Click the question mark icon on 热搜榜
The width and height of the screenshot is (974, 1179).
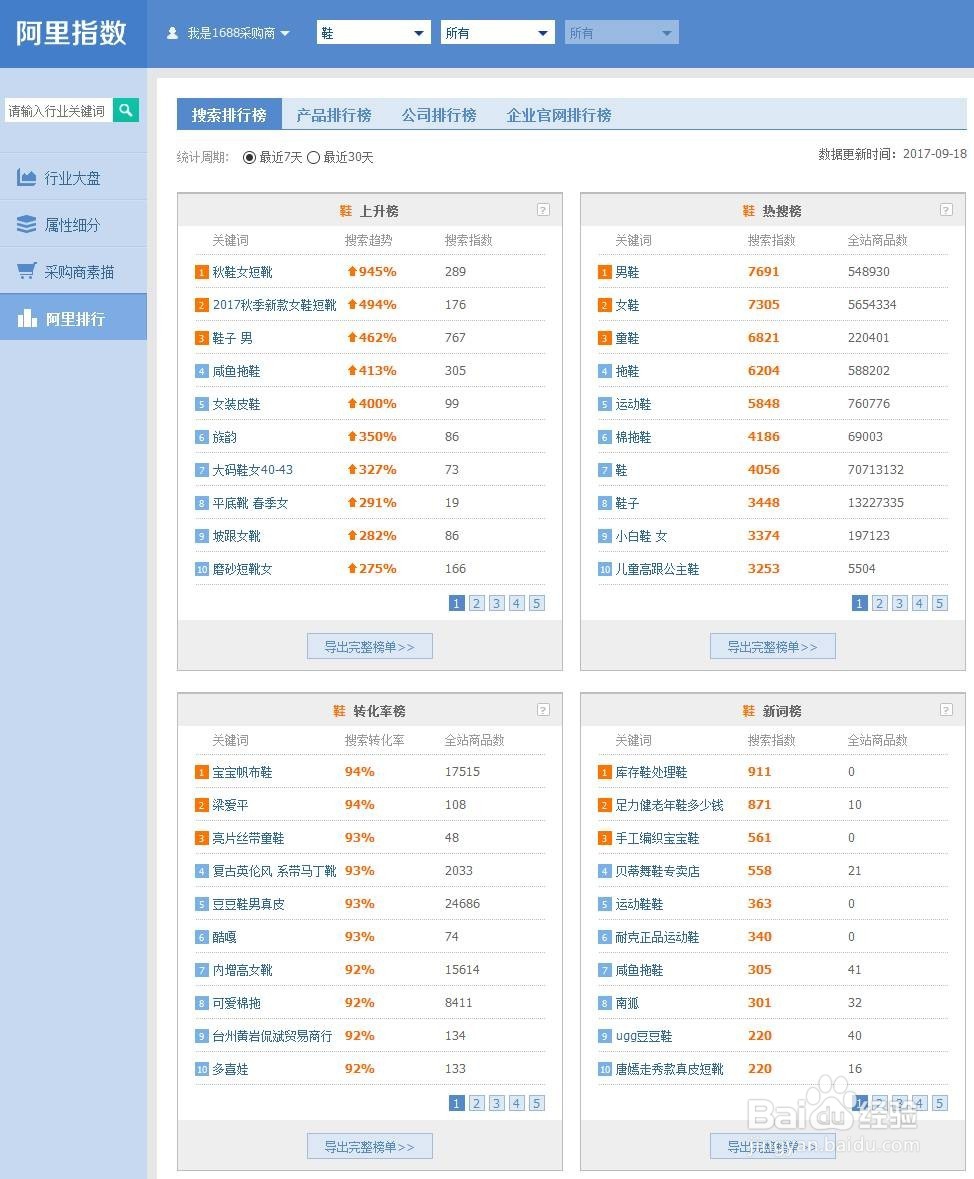pyautogui.click(x=946, y=210)
